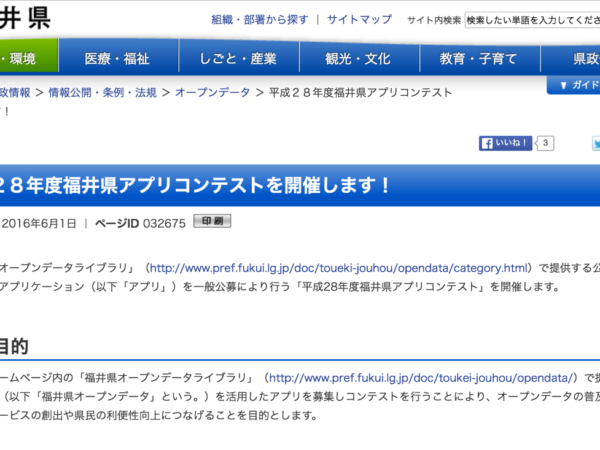Focus the サイト内検索 search input field

[532, 20]
